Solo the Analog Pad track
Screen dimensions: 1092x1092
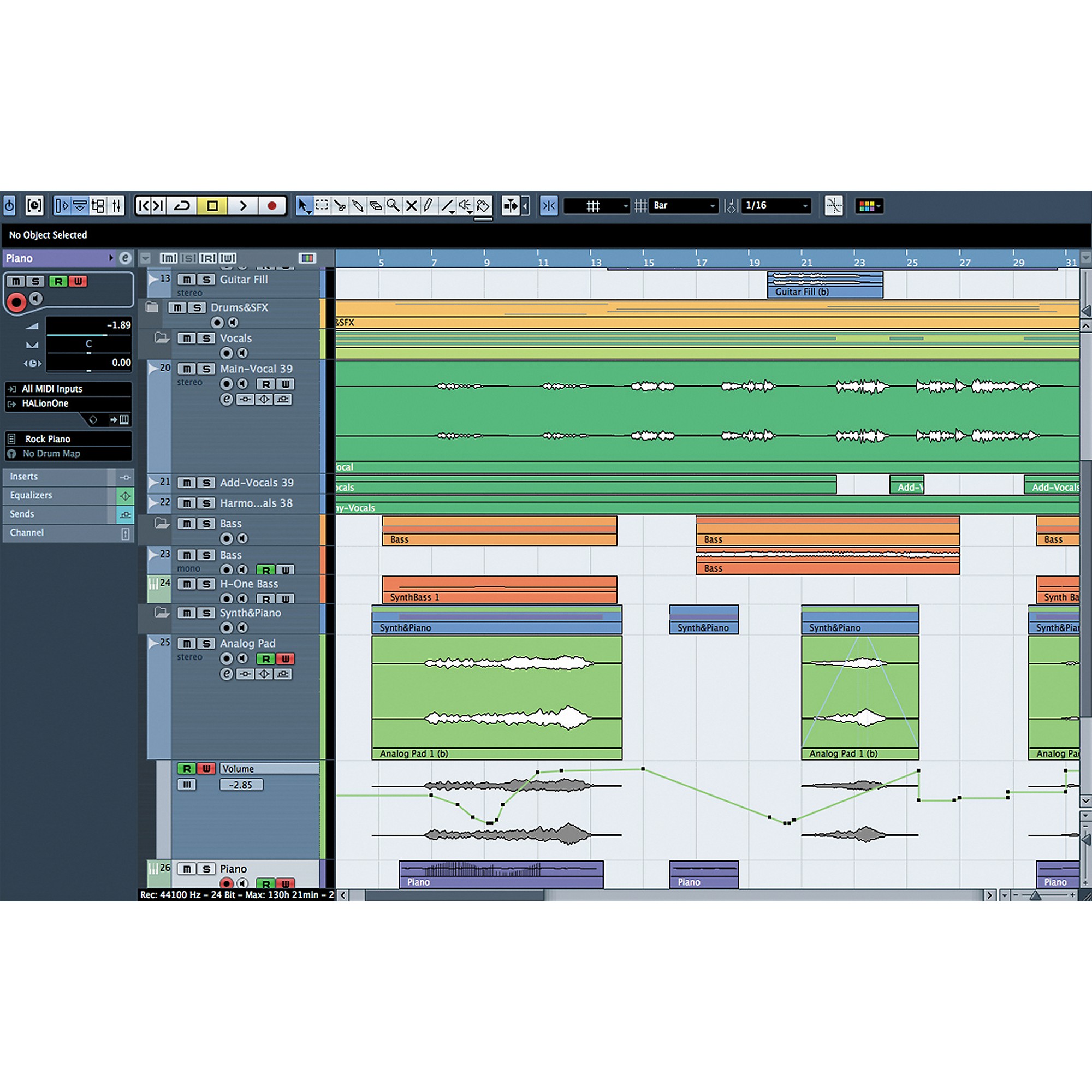click(x=206, y=643)
